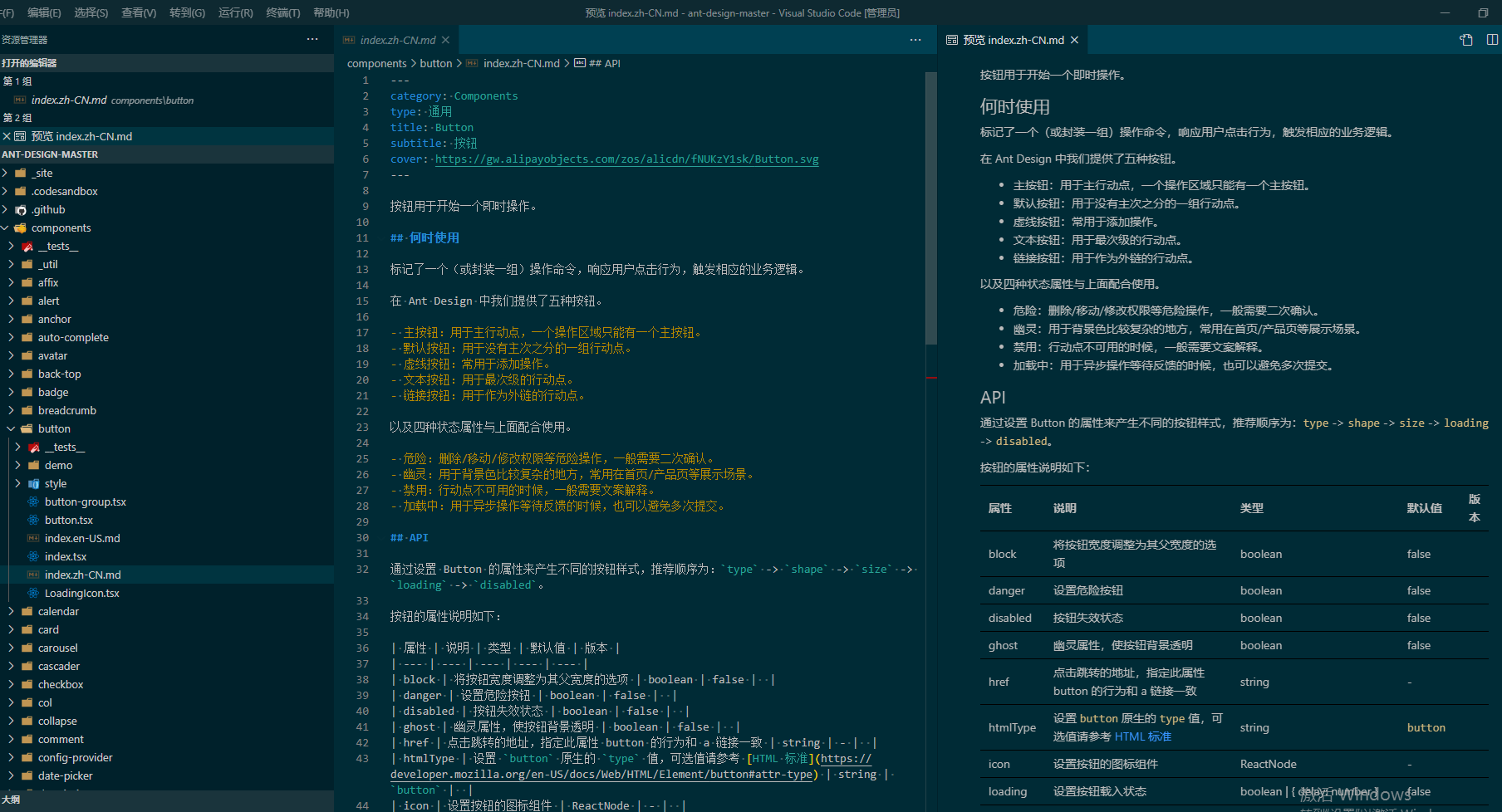Click the htmlType cell in the preview table

coord(1012,727)
